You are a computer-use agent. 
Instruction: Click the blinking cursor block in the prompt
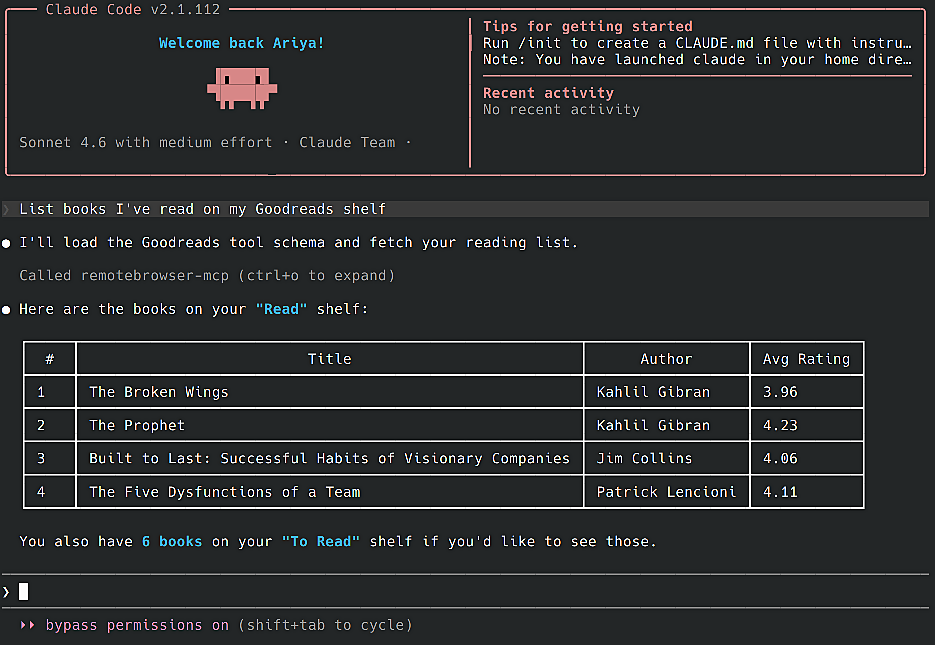pos(23,591)
